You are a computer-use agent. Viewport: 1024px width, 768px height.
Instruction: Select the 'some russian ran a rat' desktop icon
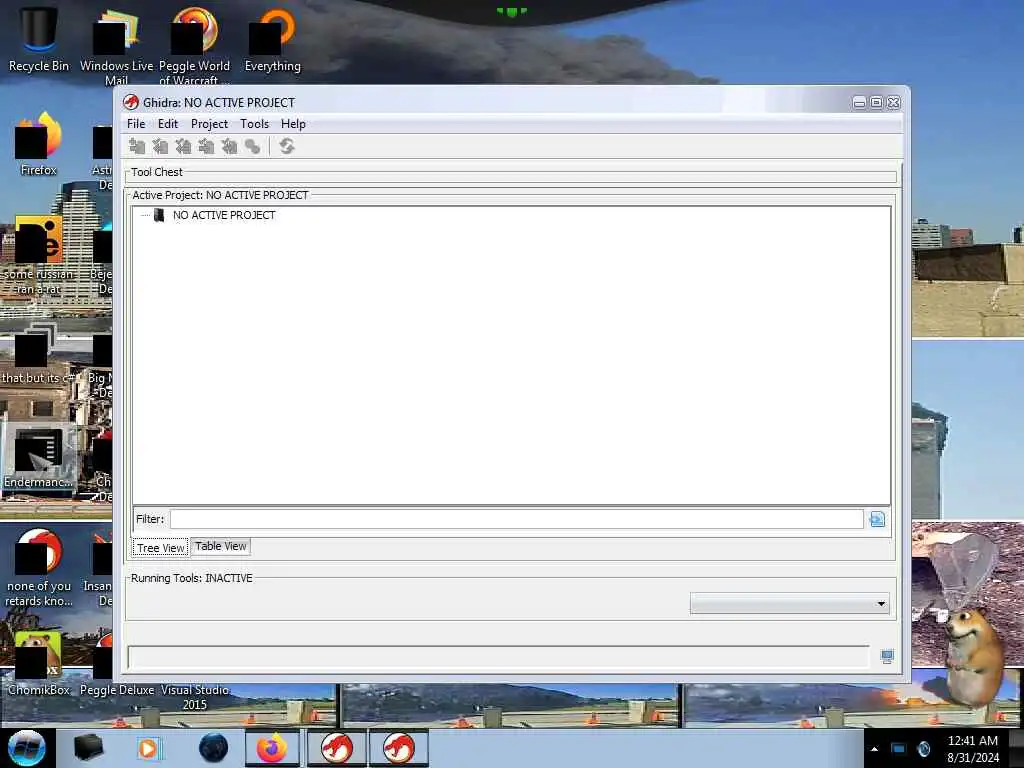[39, 255]
